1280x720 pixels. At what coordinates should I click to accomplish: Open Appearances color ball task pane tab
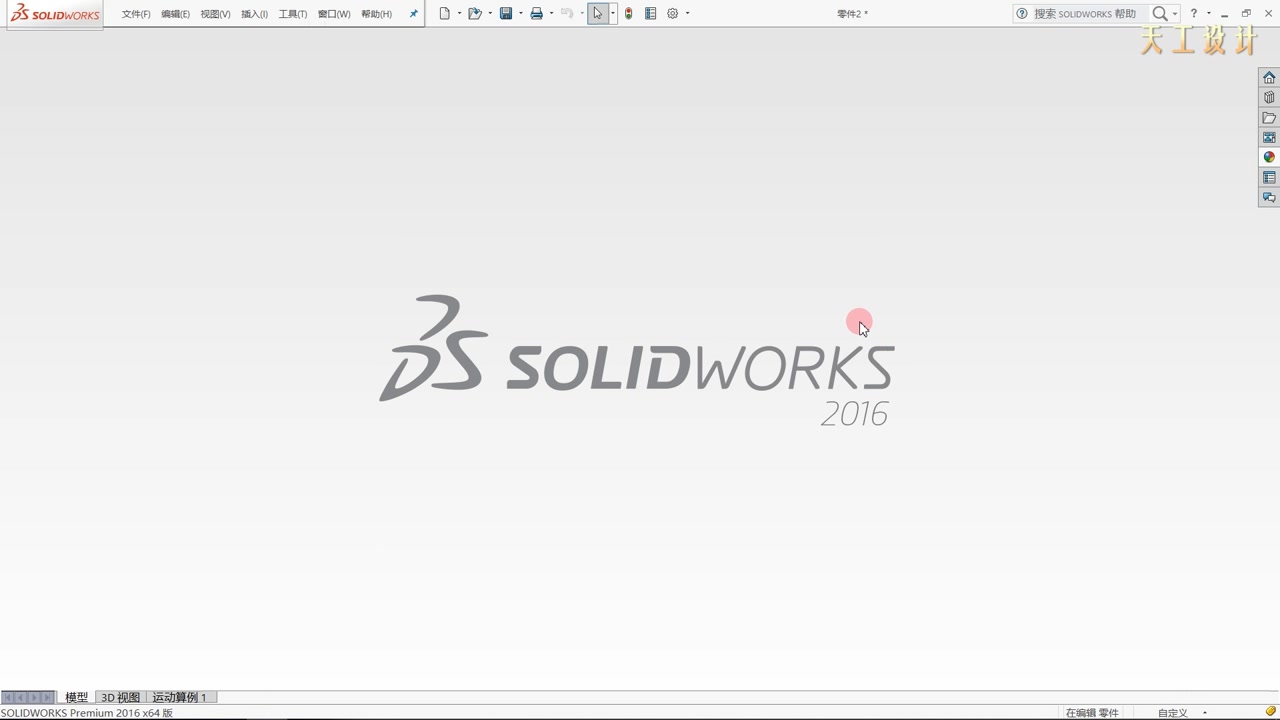click(x=1269, y=157)
